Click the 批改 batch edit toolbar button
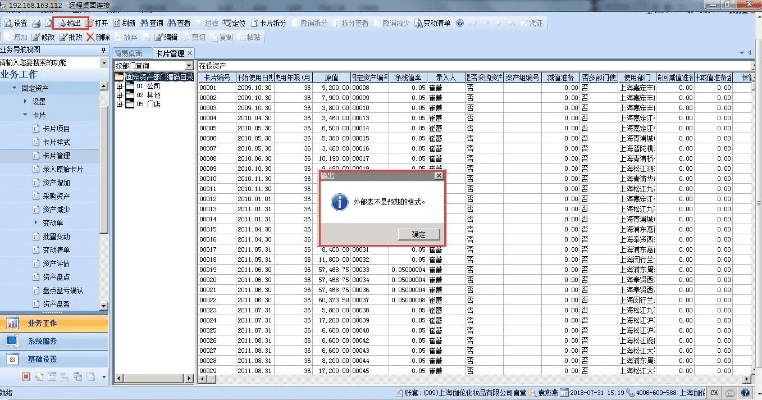Viewport: 762px width, 400px height. point(70,37)
